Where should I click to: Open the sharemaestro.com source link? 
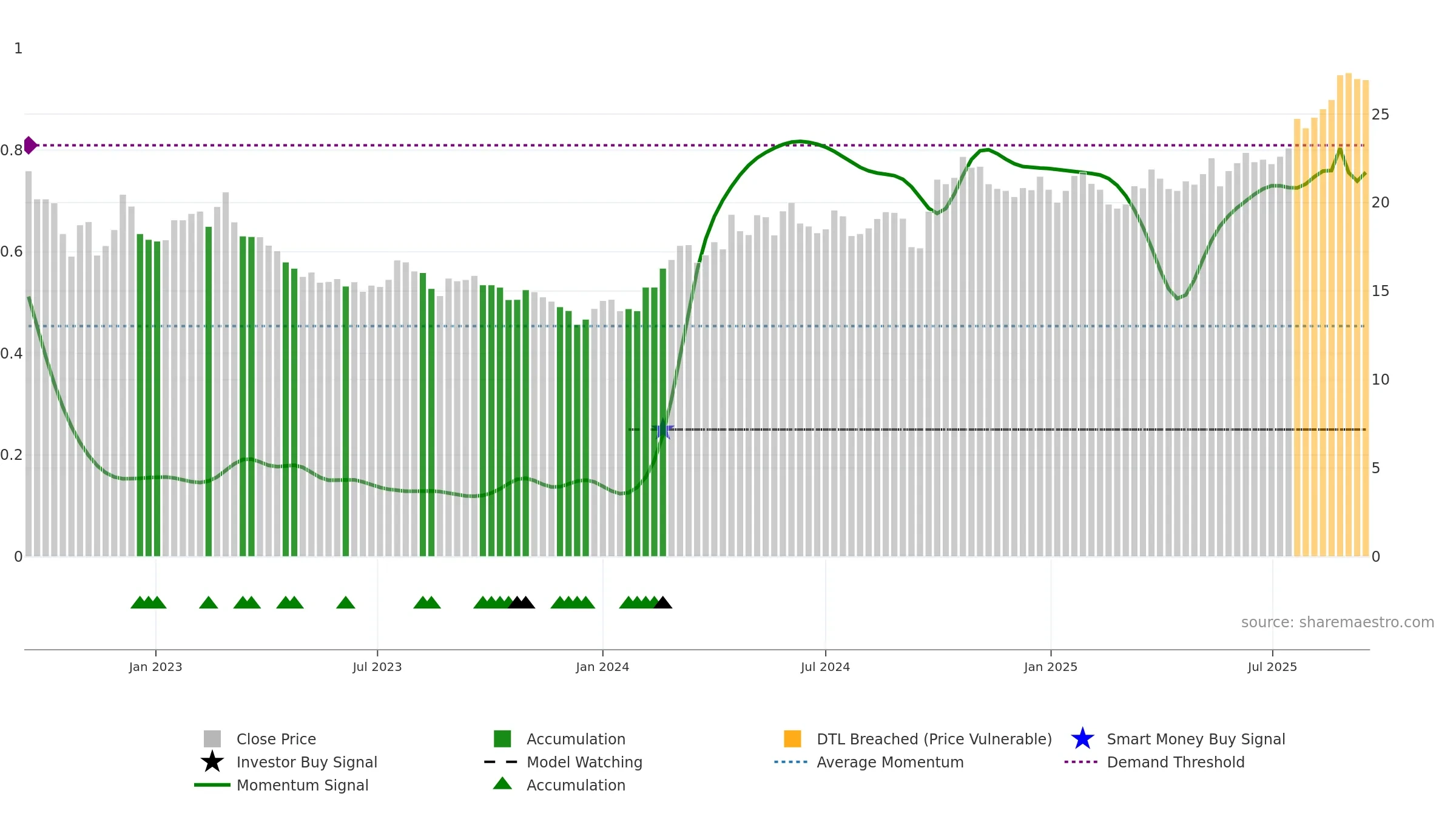[x=1337, y=622]
